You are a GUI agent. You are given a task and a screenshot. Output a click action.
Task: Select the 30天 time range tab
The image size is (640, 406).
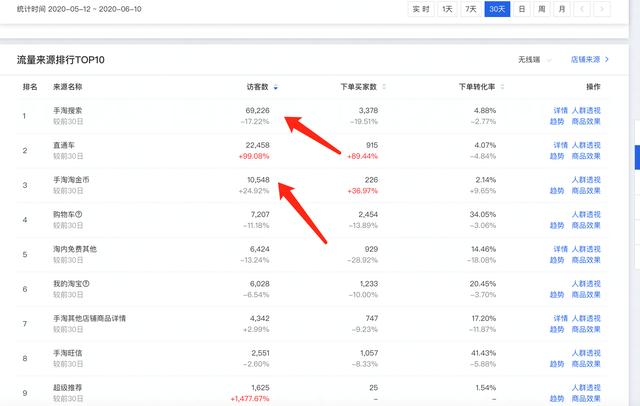click(497, 9)
